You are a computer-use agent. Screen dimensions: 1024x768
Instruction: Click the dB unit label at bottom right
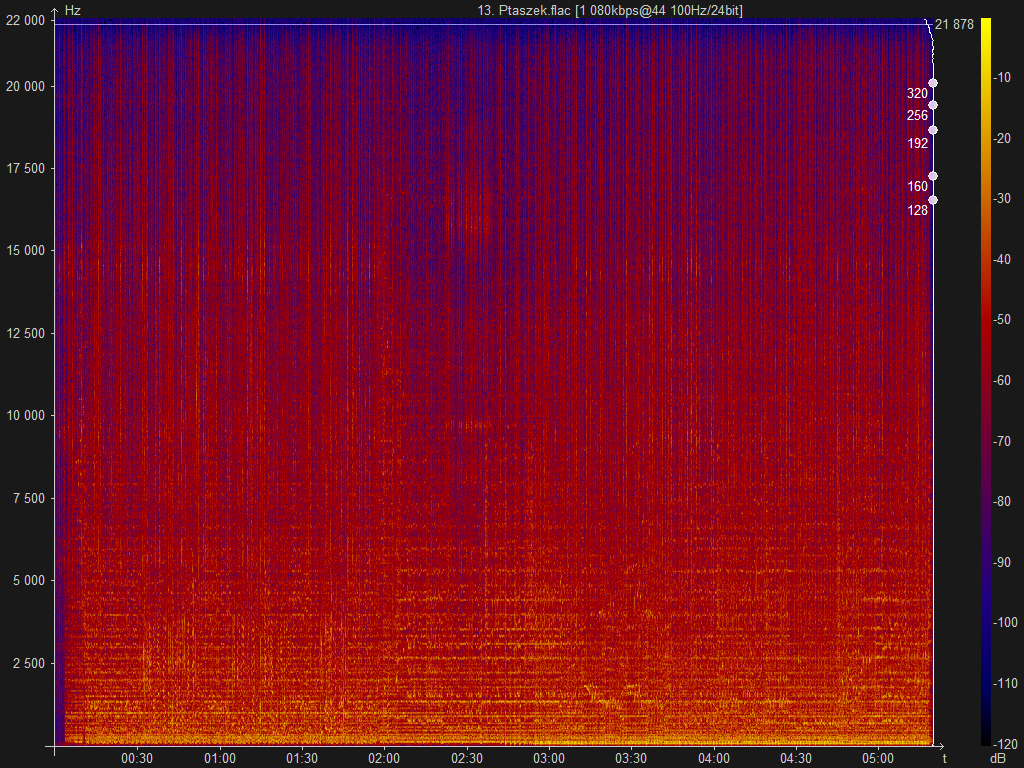pyautogui.click(x=998, y=758)
